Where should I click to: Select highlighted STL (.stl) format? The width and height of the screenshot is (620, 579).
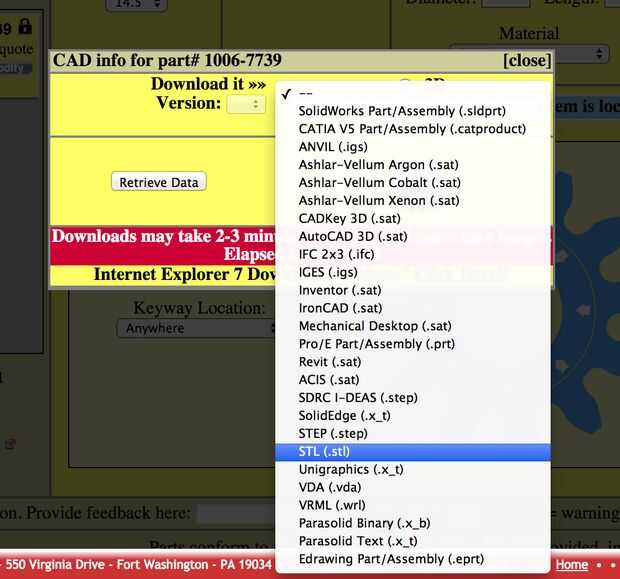tap(412, 452)
